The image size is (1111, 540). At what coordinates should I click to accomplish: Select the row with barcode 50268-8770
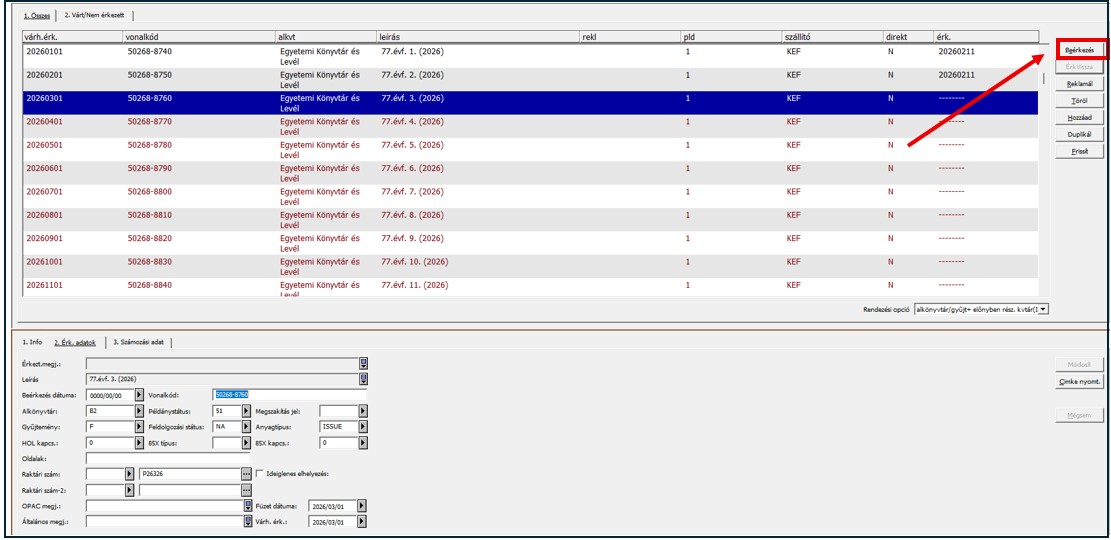(531, 126)
